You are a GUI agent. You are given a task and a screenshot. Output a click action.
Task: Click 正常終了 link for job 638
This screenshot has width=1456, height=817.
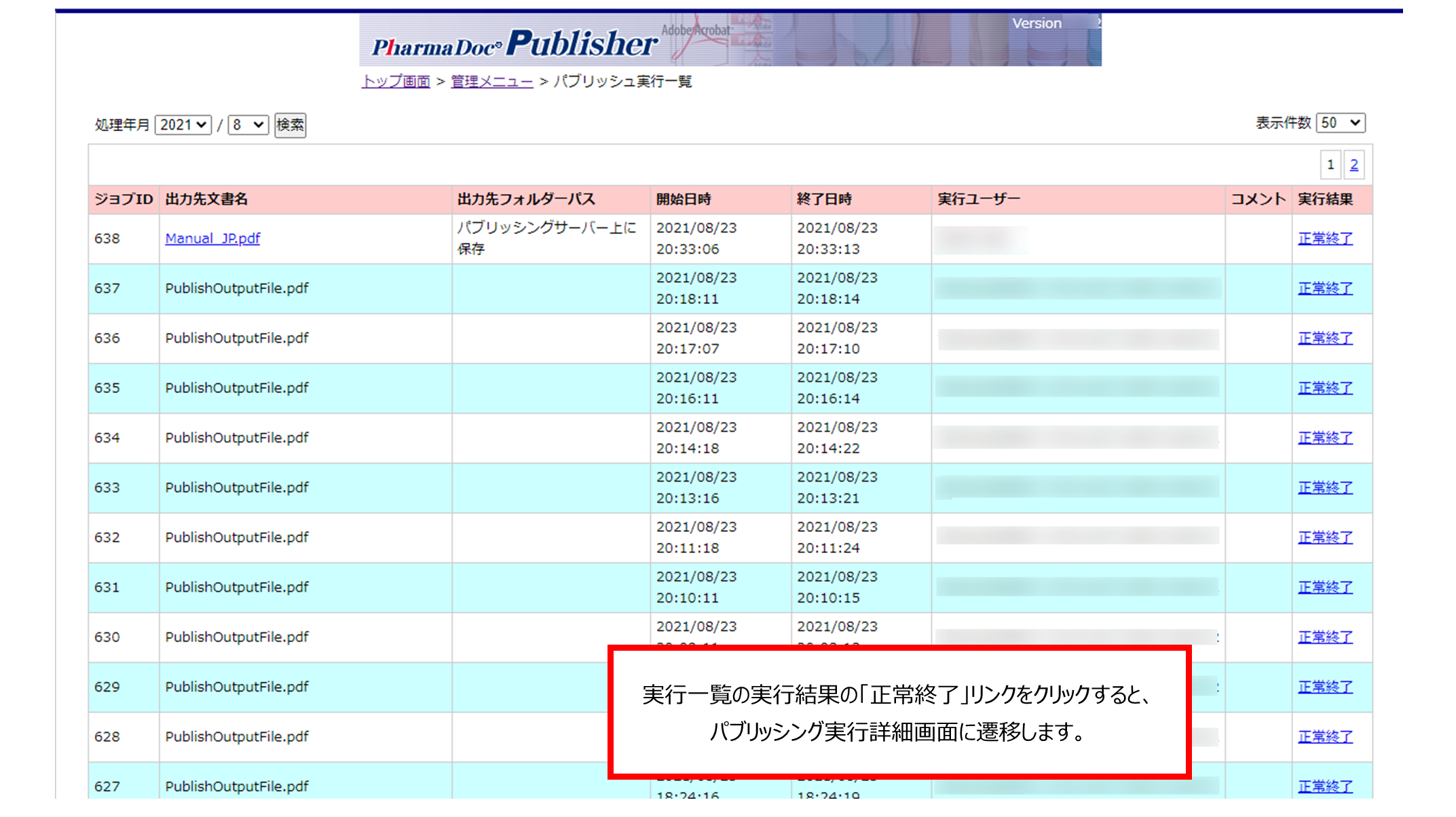pyautogui.click(x=1325, y=238)
